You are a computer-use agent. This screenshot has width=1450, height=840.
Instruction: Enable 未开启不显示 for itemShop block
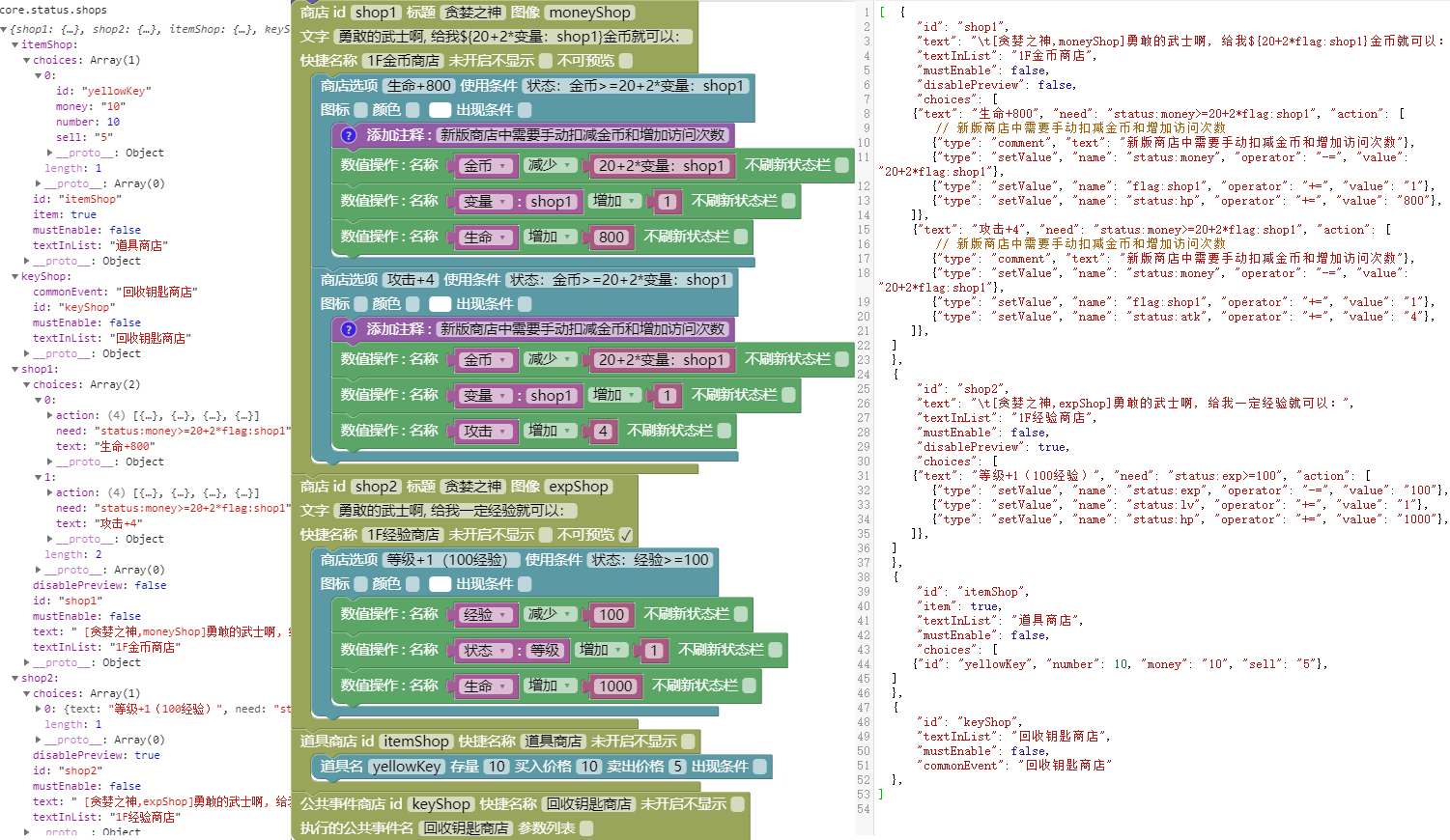(688, 742)
